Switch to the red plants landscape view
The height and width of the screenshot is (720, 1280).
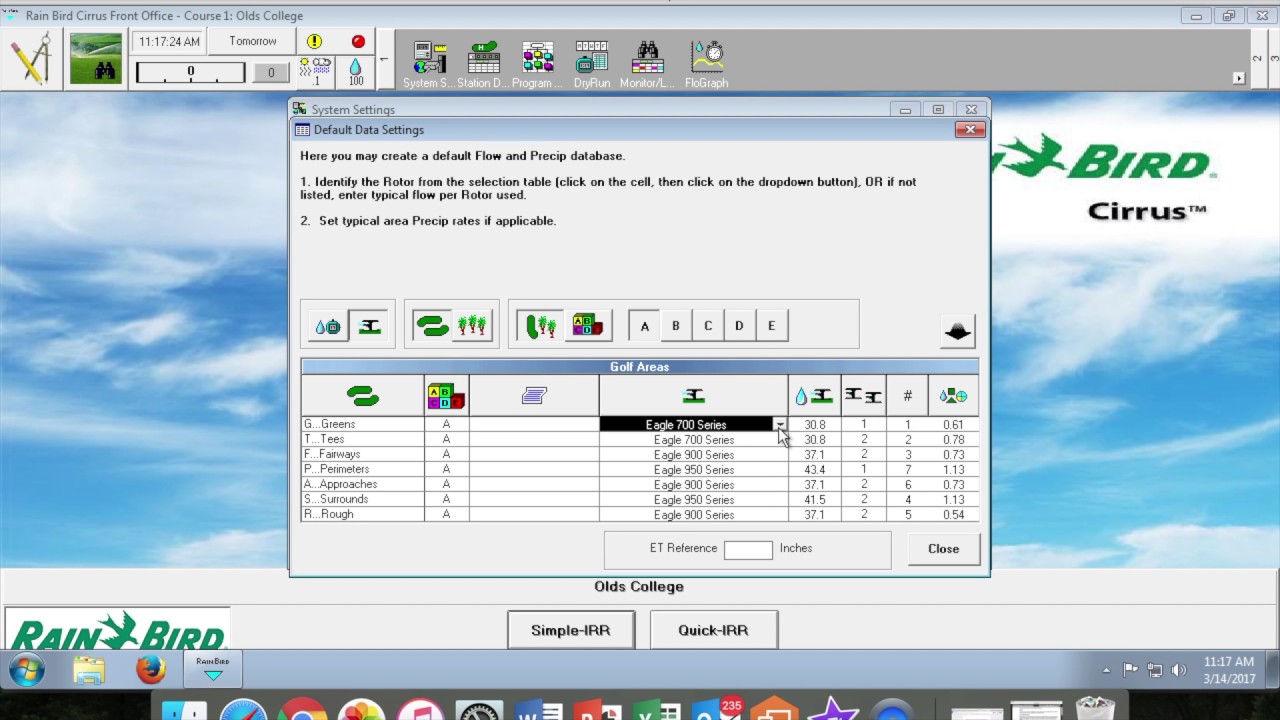pos(472,326)
